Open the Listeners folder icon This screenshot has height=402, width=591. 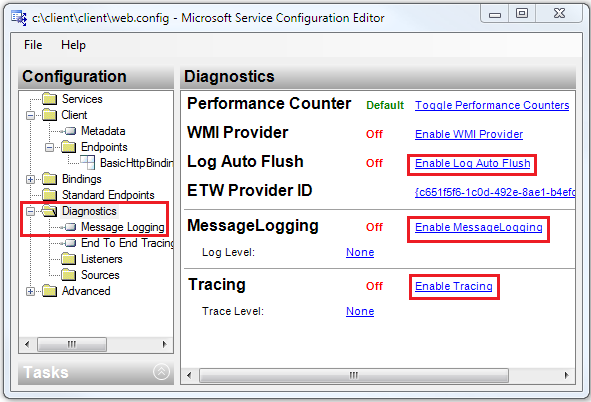click(x=69, y=259)
